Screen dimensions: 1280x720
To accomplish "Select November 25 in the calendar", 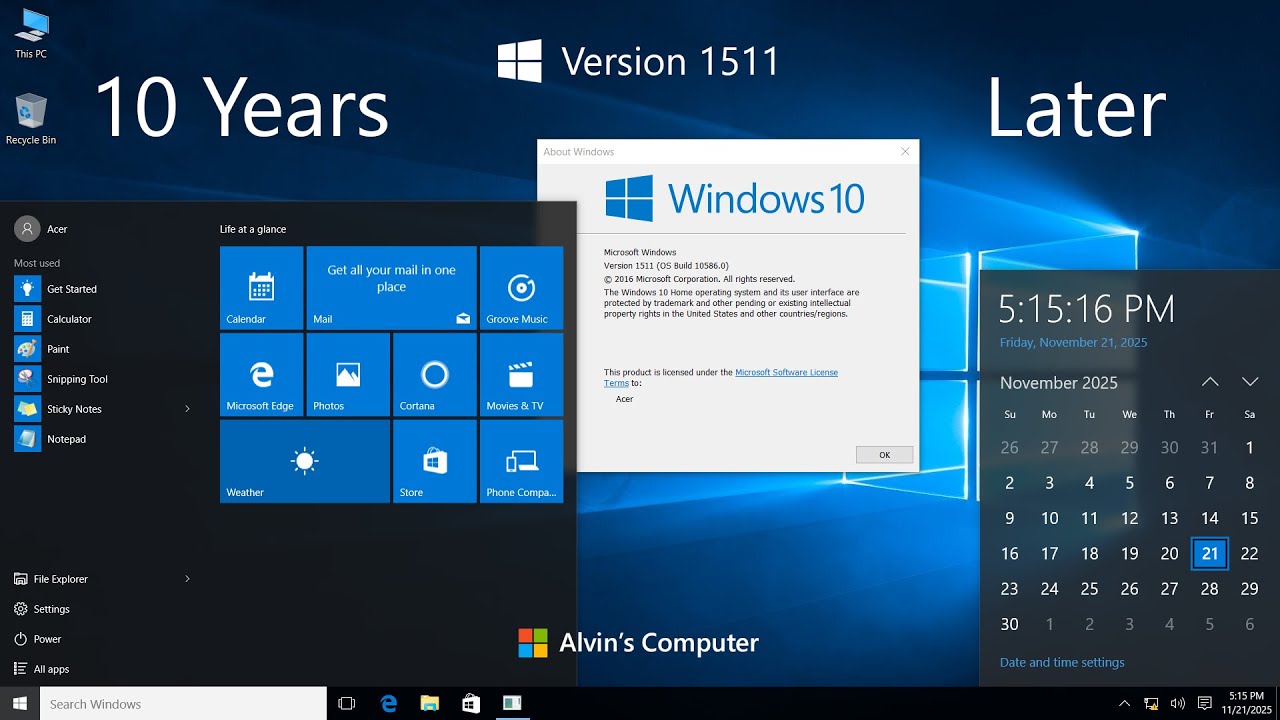I will click(x=1090, y=589).
